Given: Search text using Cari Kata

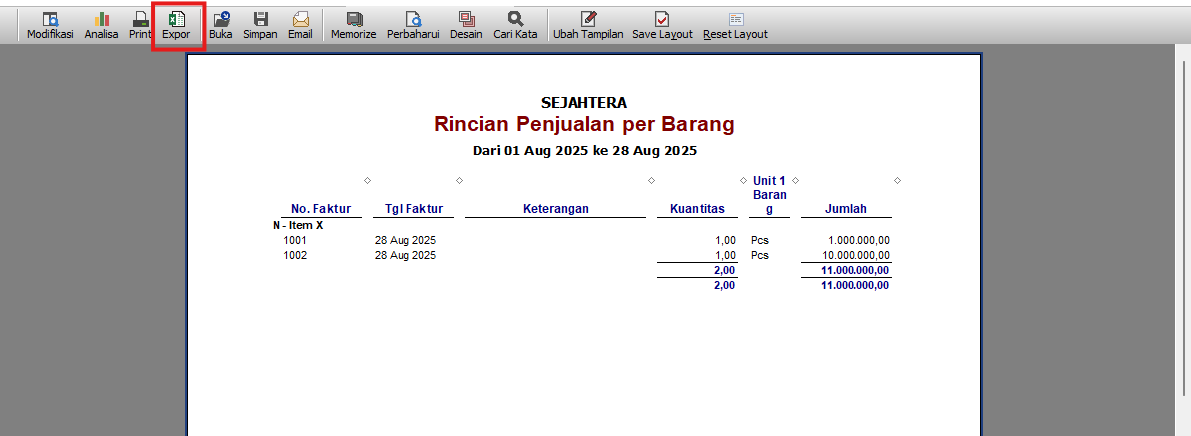Looking at the screenshot, I should coord(515,25).
